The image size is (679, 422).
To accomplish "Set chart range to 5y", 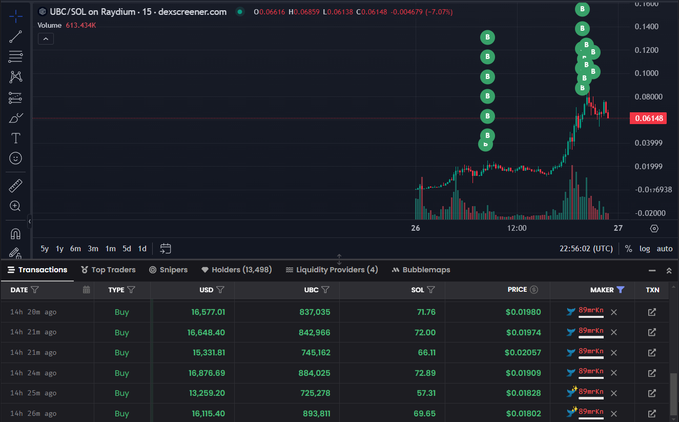I will pos(45,248).
